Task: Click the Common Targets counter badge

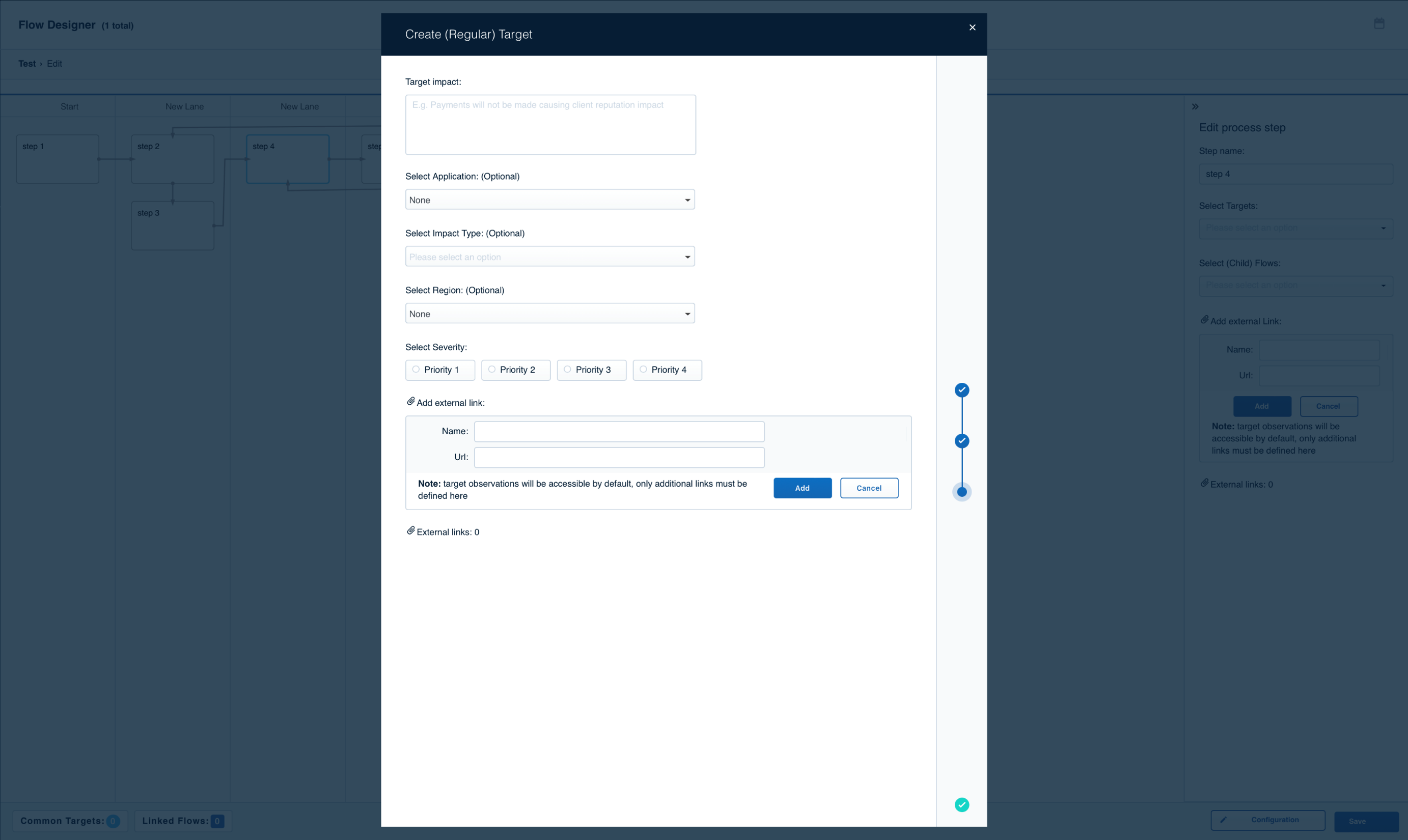Action: pos(113,821)
